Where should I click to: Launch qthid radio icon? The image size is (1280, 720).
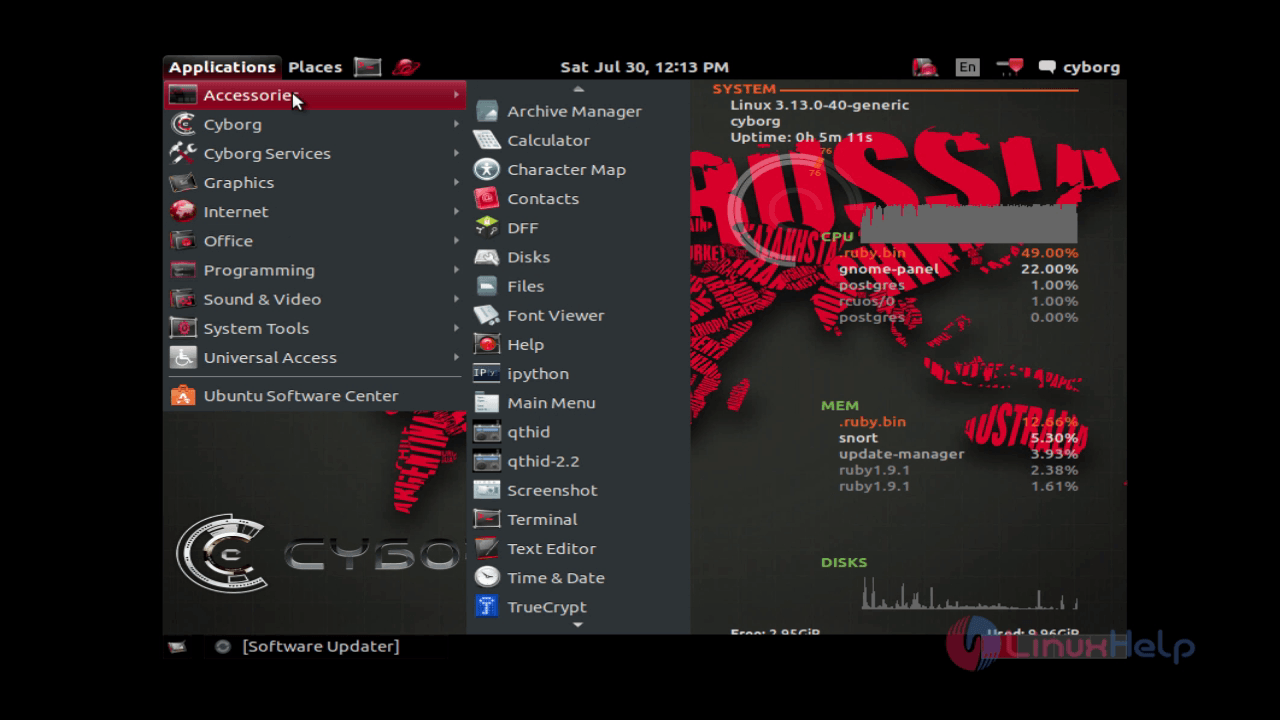click(486, 432)
